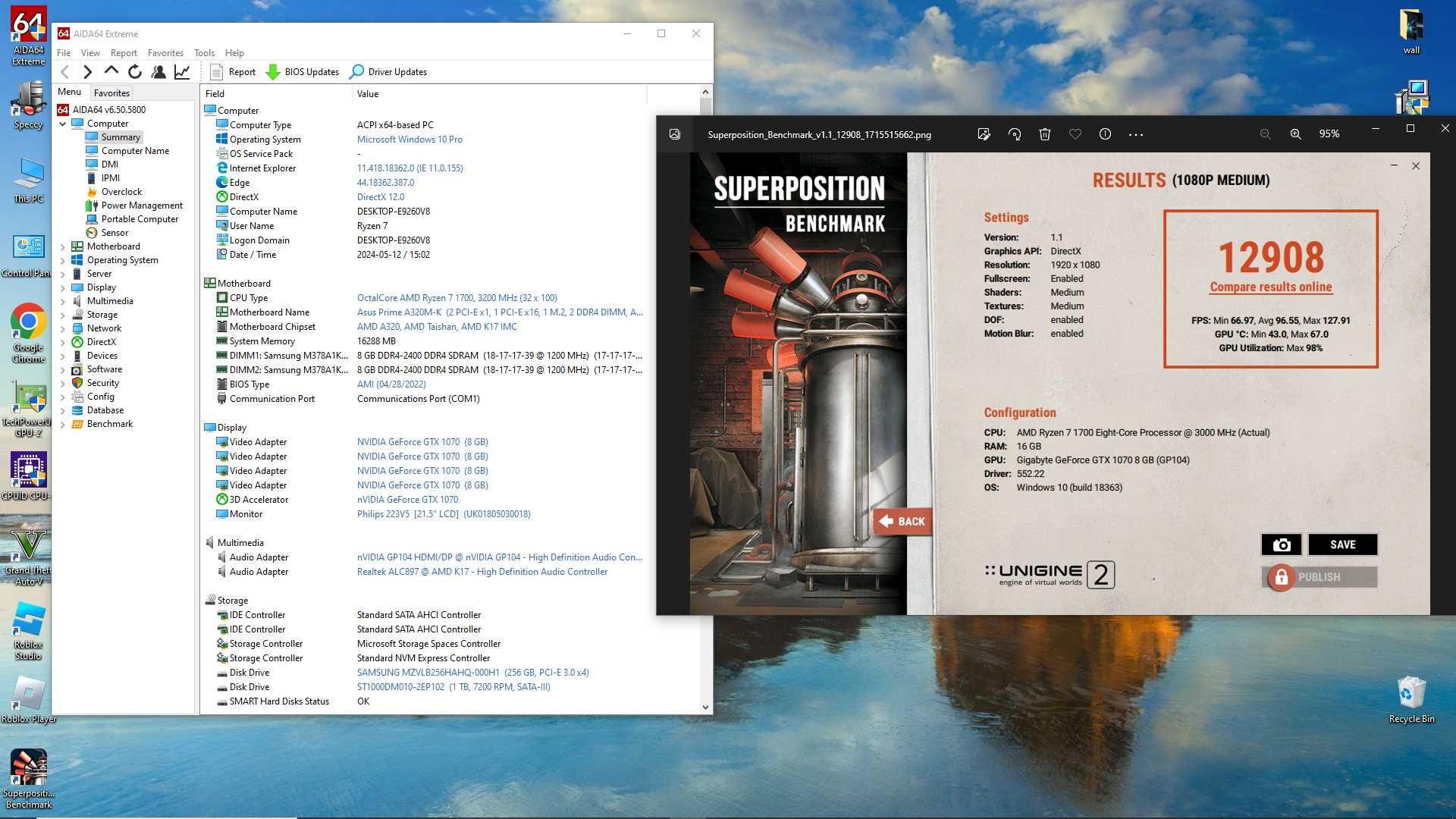Click the Compare results online link
This screenshot has width=1456, height=819.
point(1270,287)
